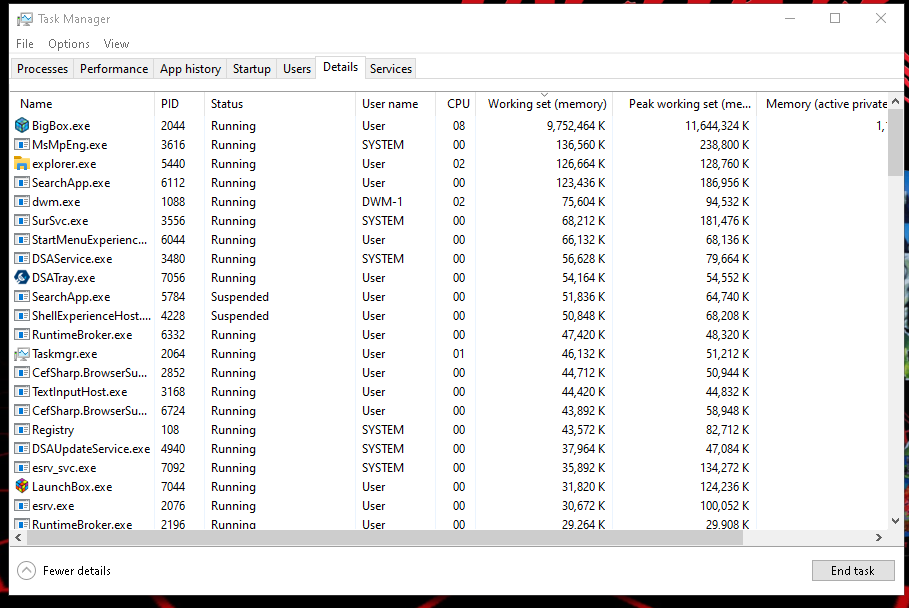909x608 pixels.
Task: Select the esrv_svc.exe process name
Action: [64, 468]
